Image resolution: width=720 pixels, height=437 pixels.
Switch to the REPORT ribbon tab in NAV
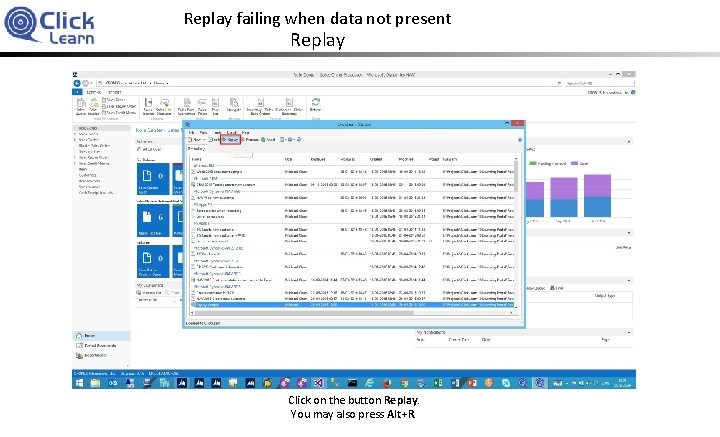point(114,92)
